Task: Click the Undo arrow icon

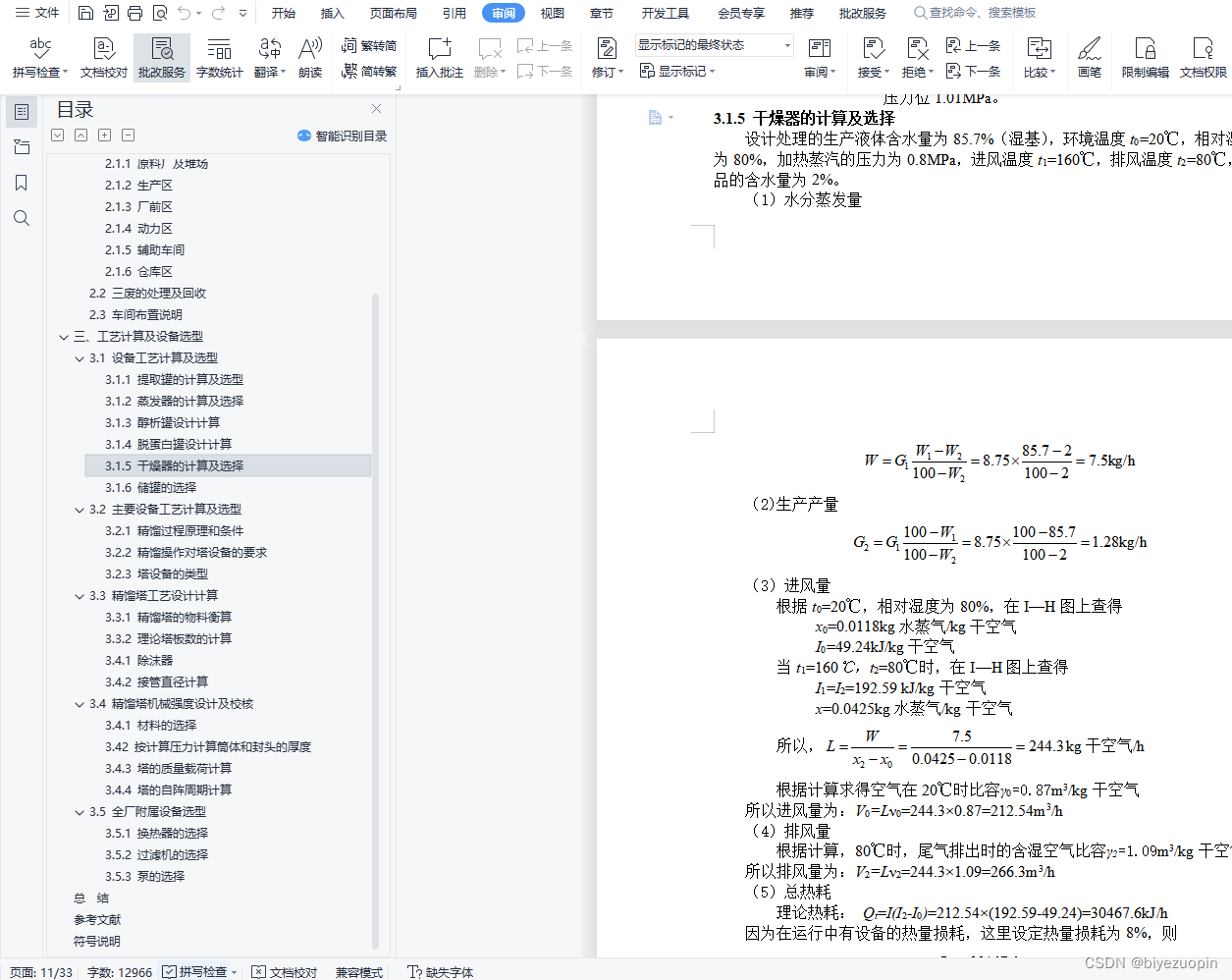Action: tap(185, 13)
